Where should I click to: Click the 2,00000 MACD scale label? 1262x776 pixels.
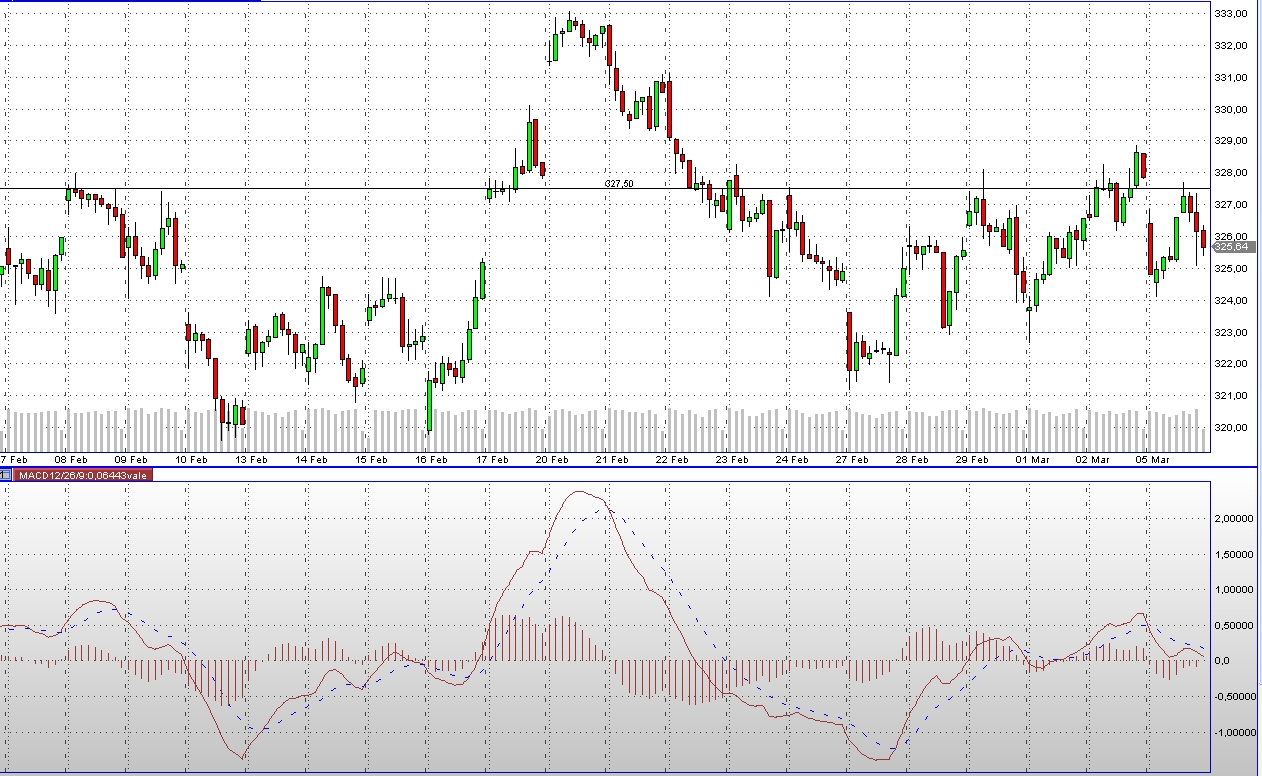[1234, 519]
